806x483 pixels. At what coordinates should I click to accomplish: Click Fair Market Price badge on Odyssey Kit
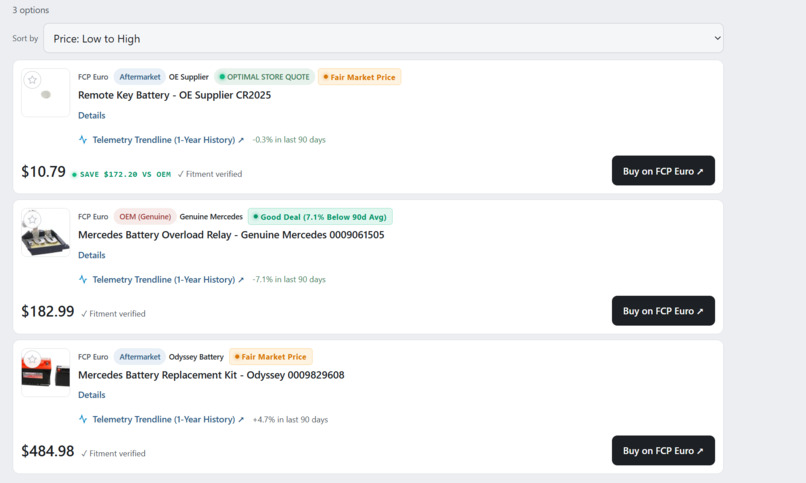[x=270, y=357]
